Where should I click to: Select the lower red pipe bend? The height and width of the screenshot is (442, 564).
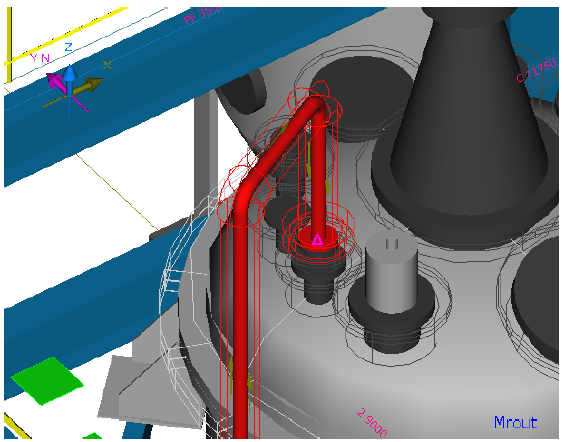[245, 196]
